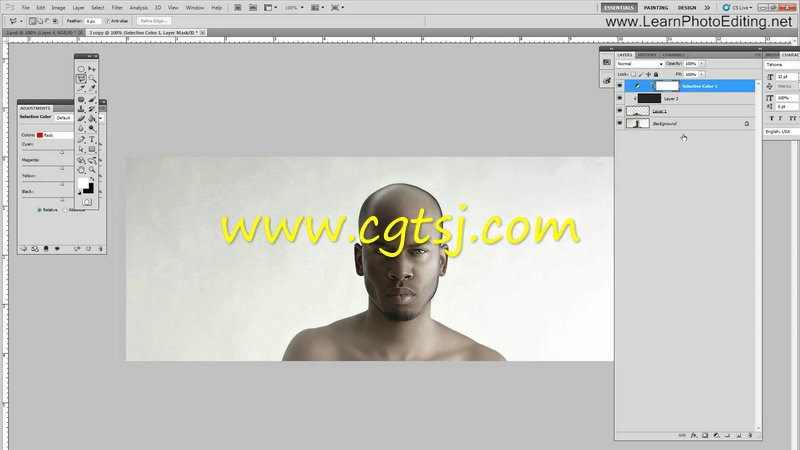Select the Elliptical Marquee tool

tap(81, 69)
